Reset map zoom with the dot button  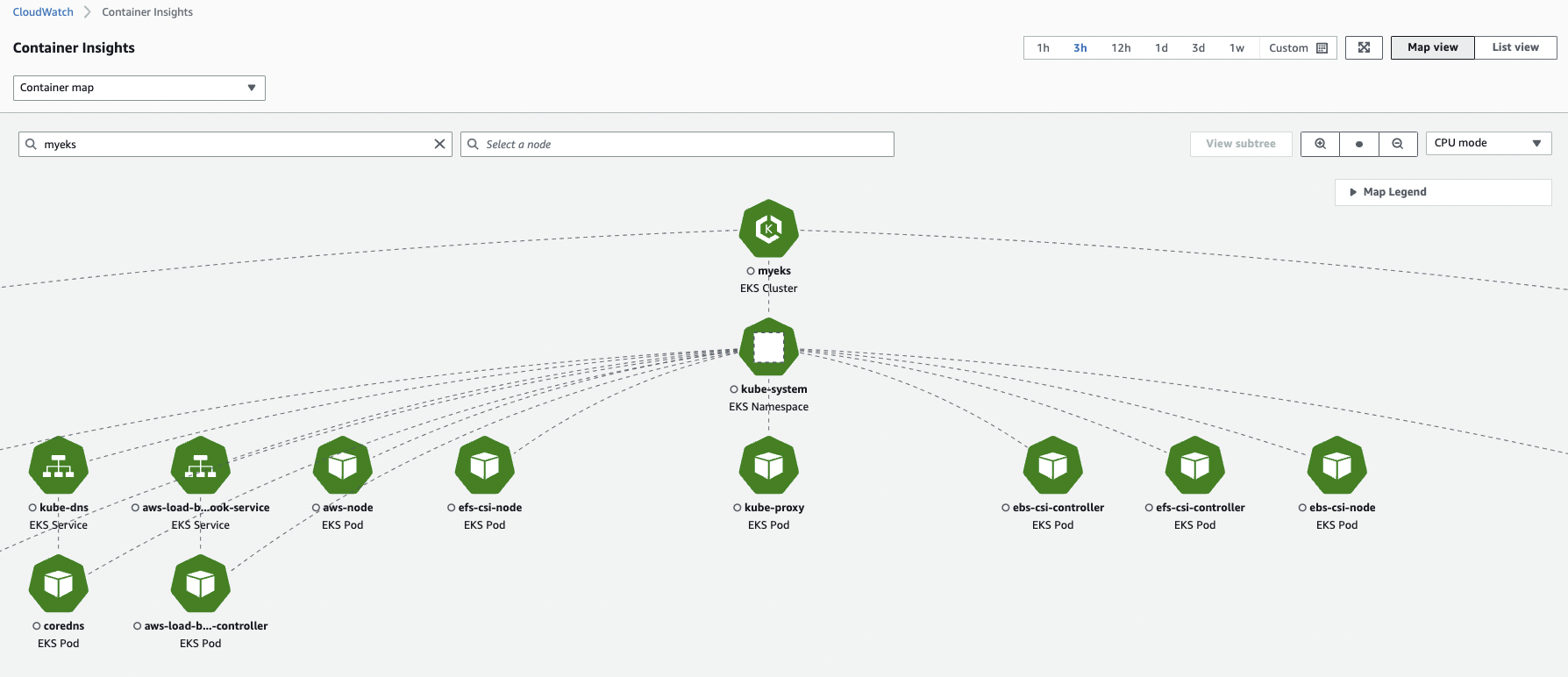(x=1359, y=144)
